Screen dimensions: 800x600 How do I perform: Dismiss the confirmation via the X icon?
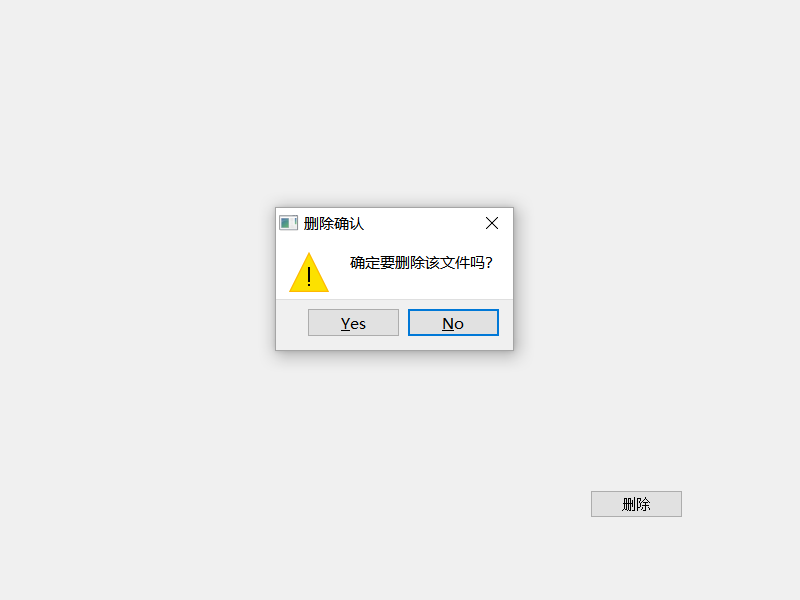point(492,223)
